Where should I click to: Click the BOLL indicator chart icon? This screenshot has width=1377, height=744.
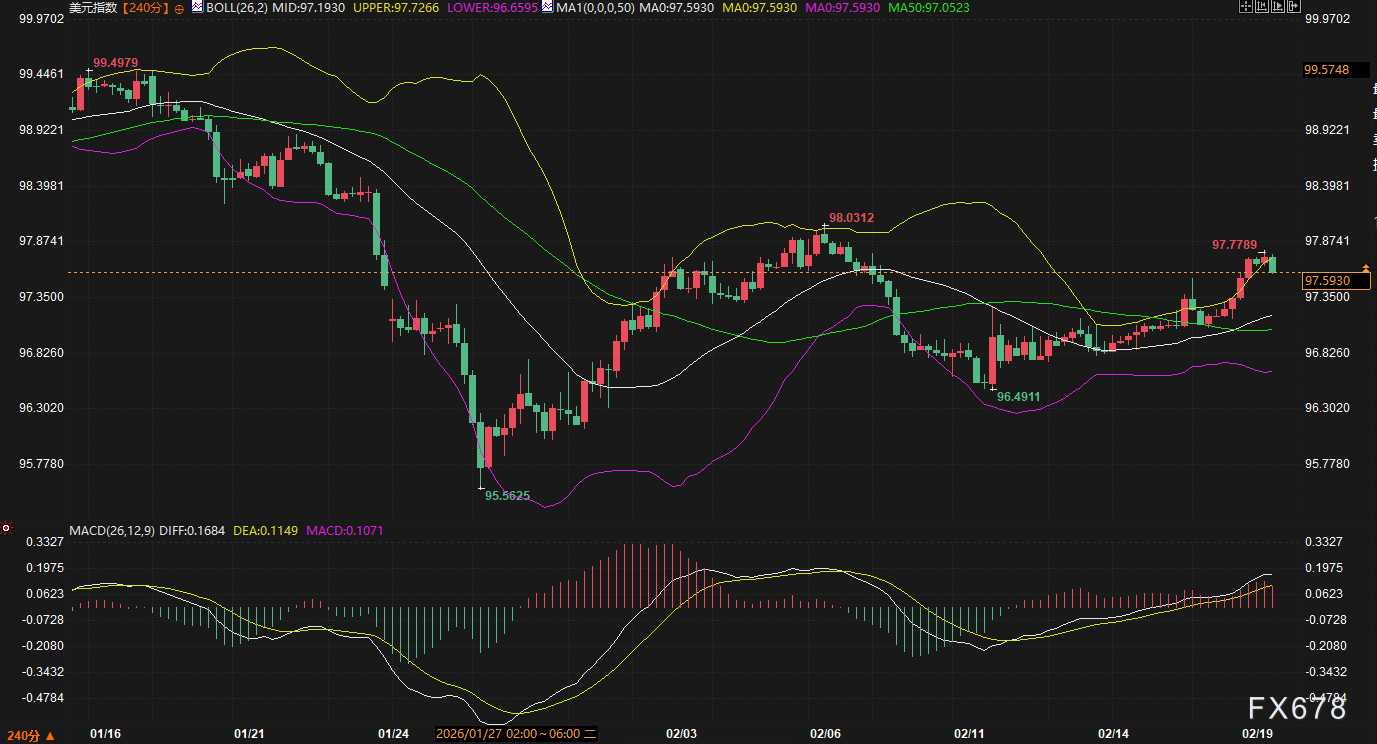coord(198,7)
